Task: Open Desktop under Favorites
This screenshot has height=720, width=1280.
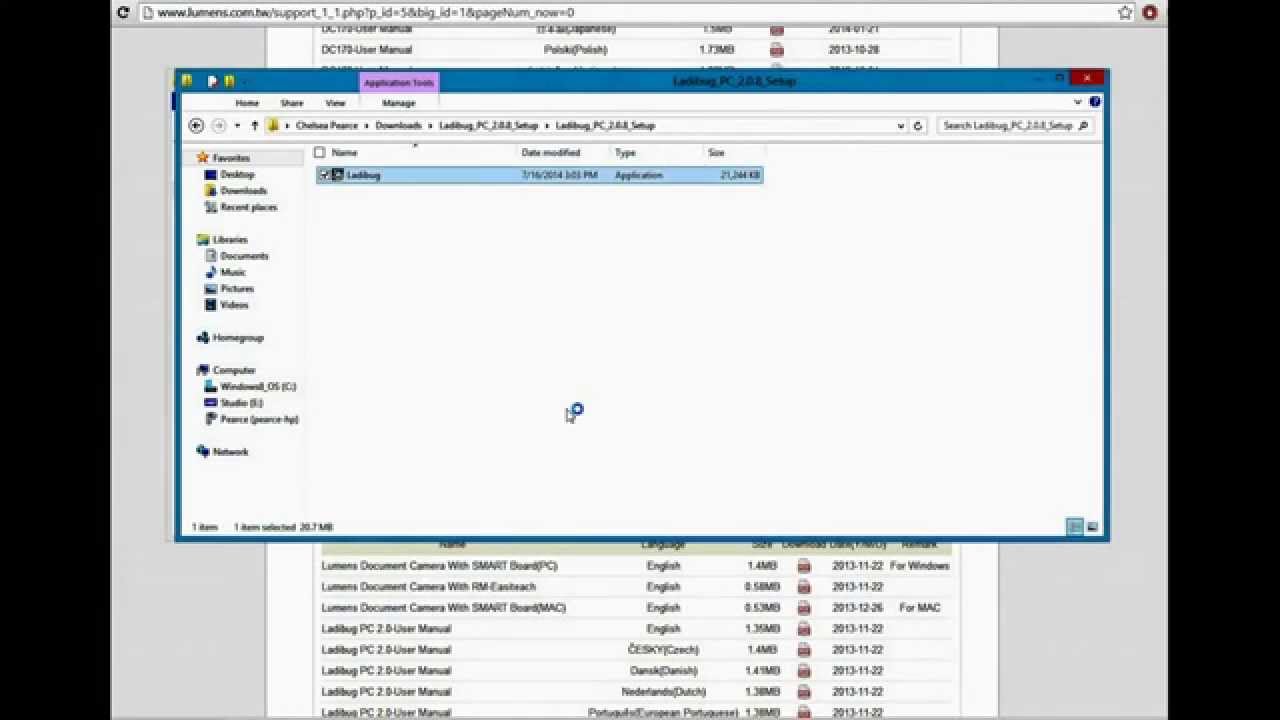Action: point(237,174)
